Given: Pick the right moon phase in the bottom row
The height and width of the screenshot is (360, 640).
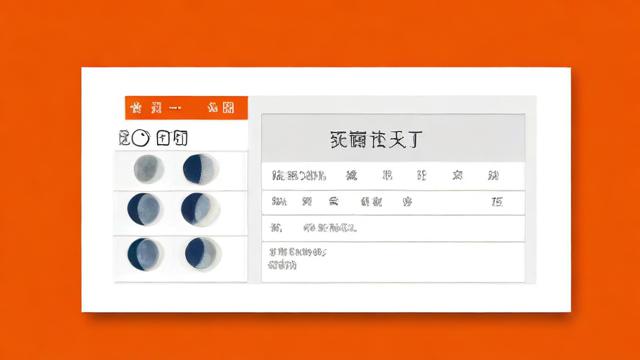Looking at the screenshot, I should 202,253.
